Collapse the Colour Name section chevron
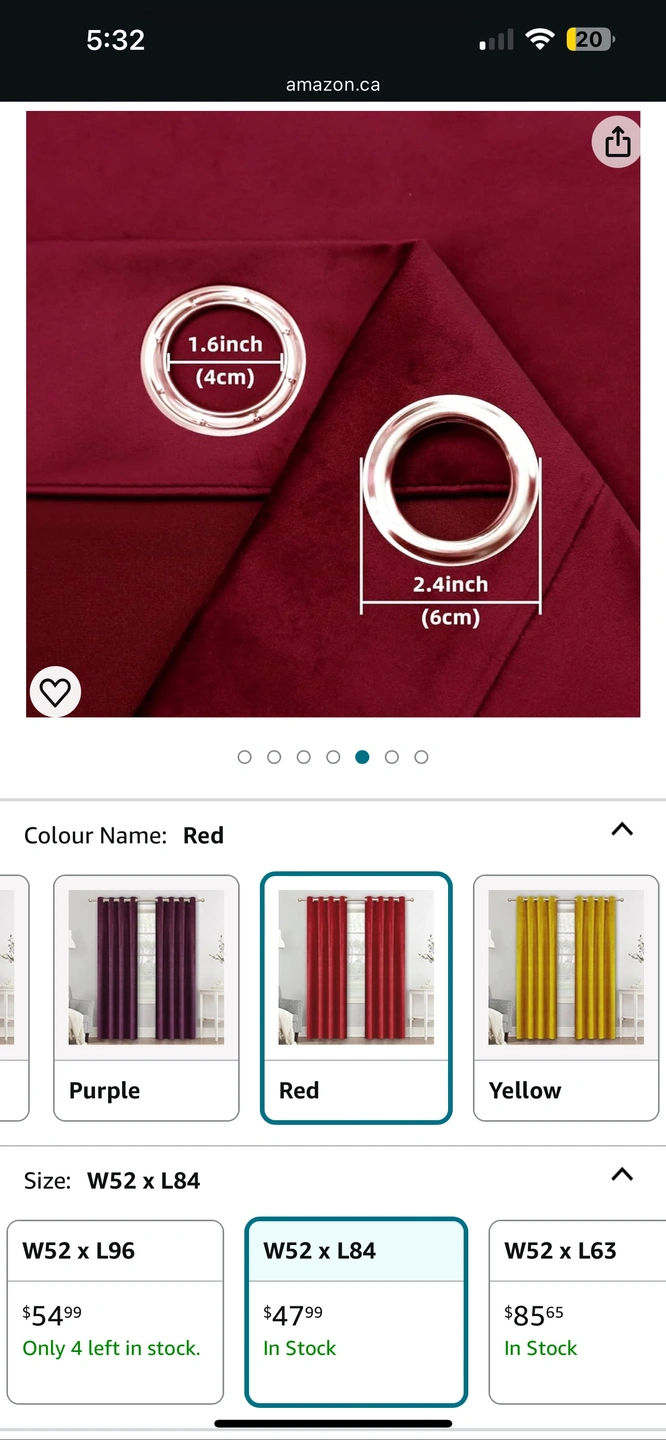The height and width of the screenshot is (1440, 666). coord(622,829)
